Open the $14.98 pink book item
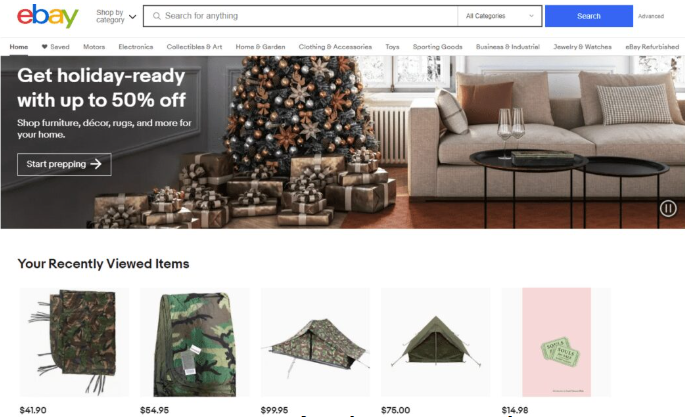The width and height of the screenshot is (685, 417). [556, 342]
